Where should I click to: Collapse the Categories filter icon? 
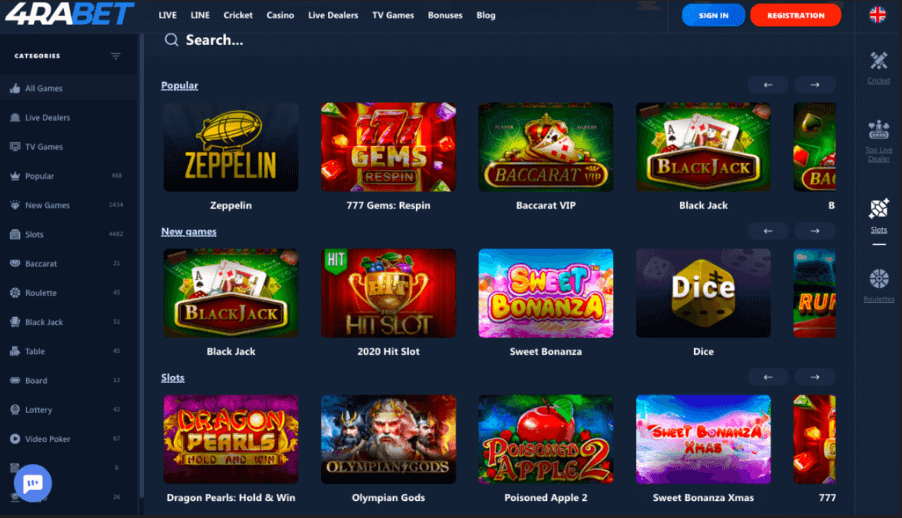click(x=116, y=56)
